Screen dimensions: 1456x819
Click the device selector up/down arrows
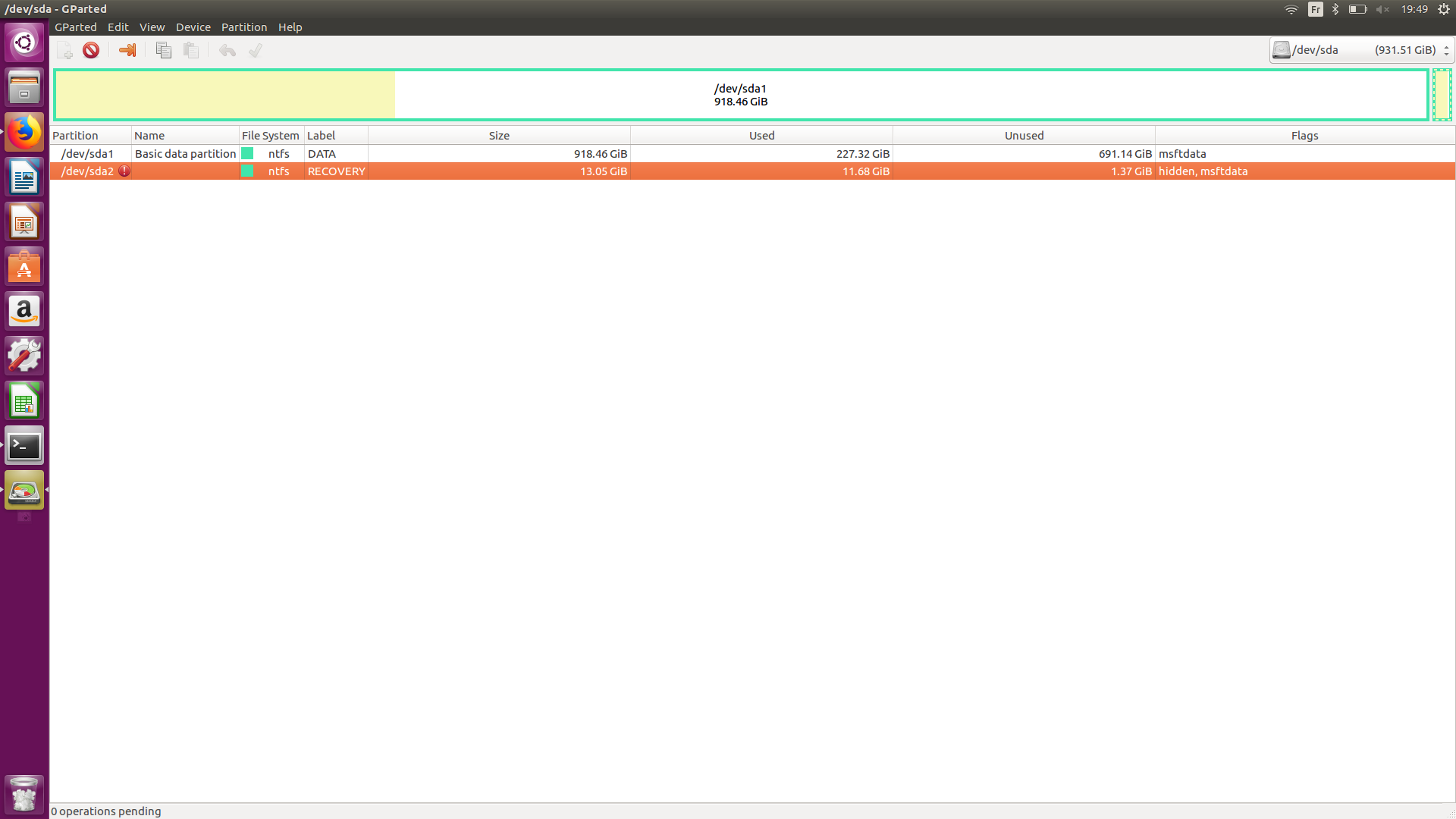(1446, 50)
